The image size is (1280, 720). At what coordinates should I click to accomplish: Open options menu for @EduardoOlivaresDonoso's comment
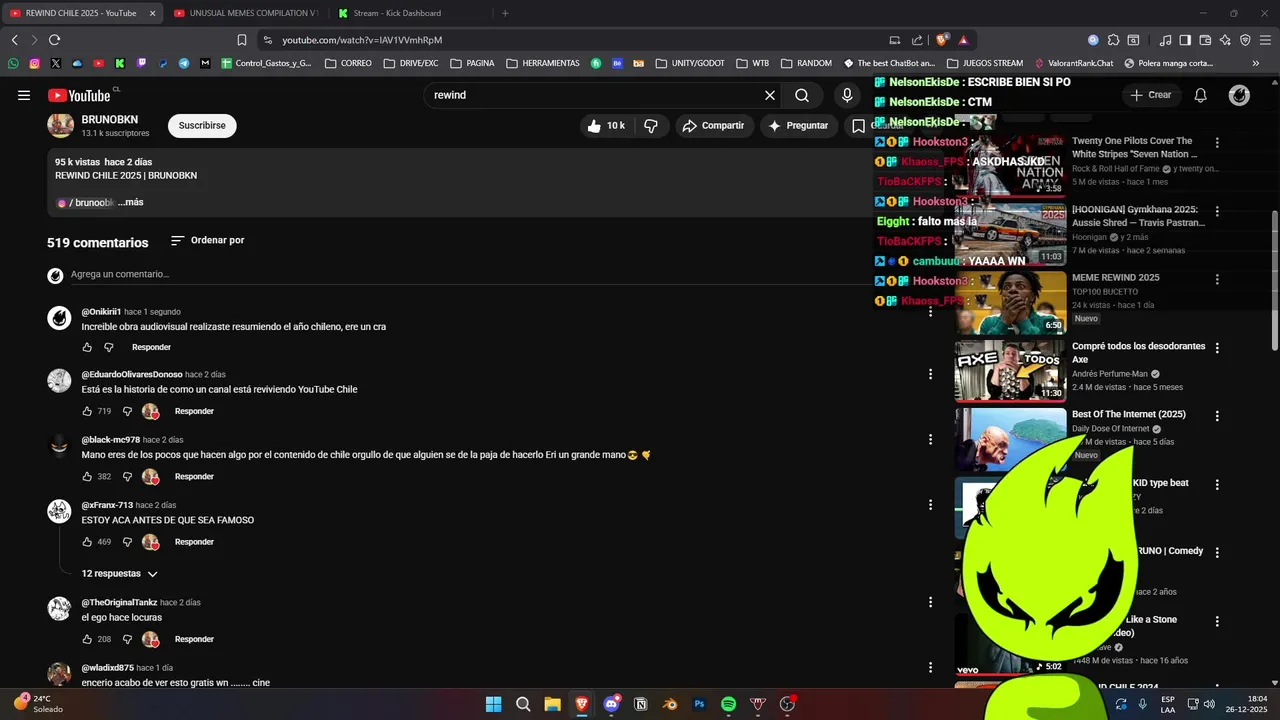[930, 374]
